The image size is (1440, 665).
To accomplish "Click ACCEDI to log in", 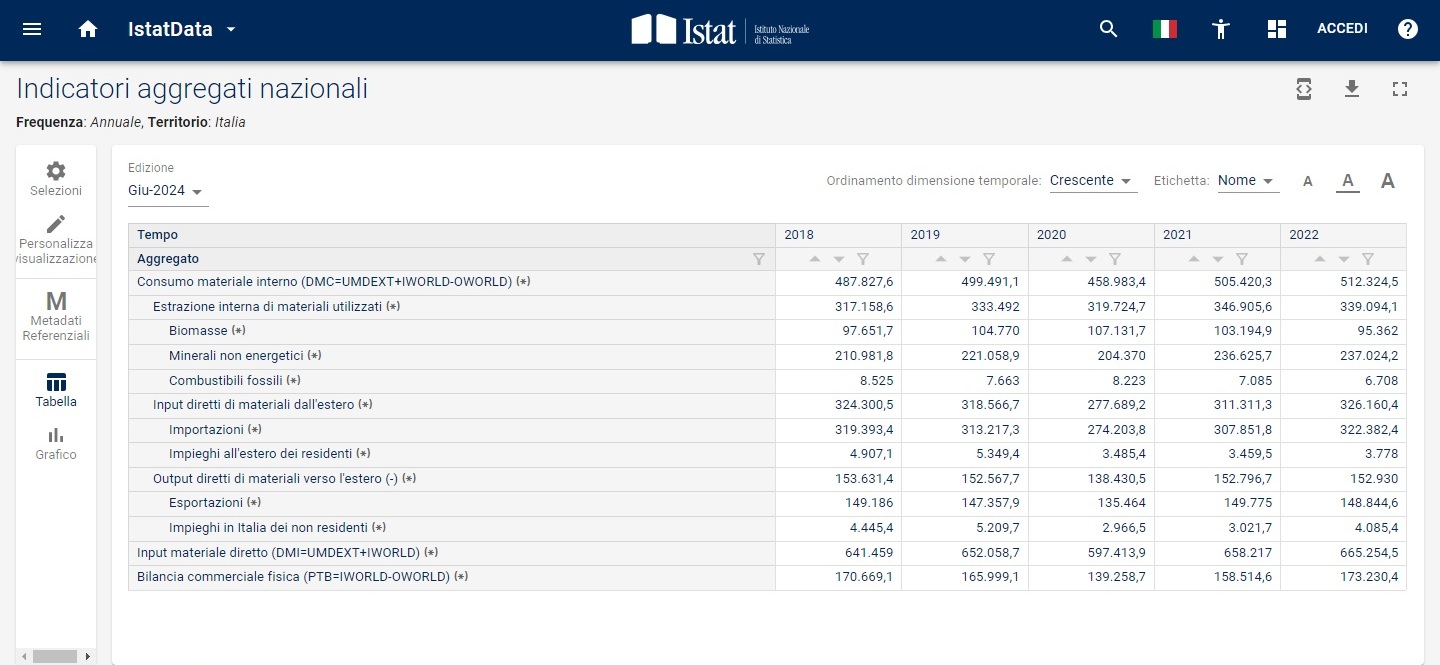I will tap(1342, 29).
